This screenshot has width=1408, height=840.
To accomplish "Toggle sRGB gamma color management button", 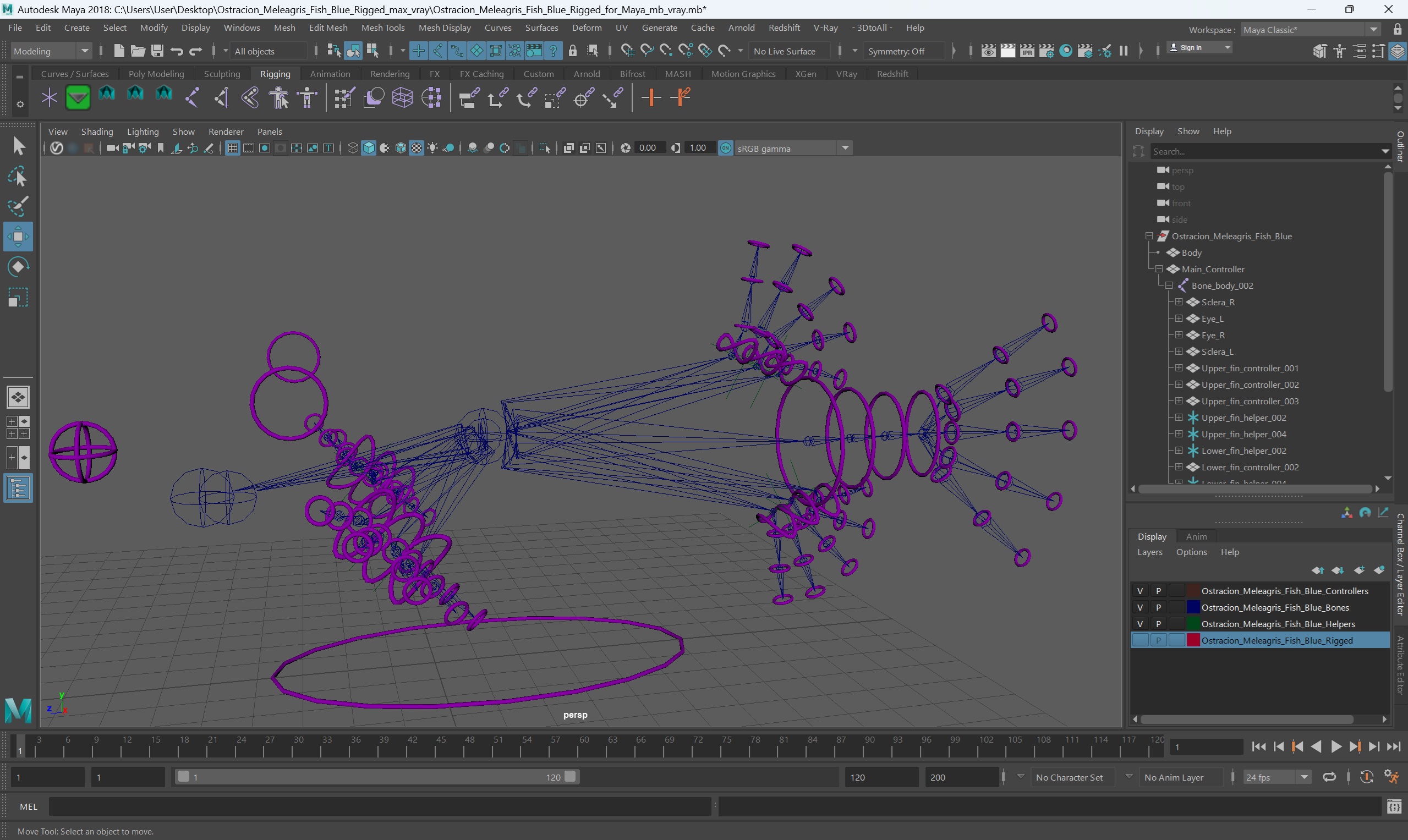I will pyautogui.click(x=725, y=149).
